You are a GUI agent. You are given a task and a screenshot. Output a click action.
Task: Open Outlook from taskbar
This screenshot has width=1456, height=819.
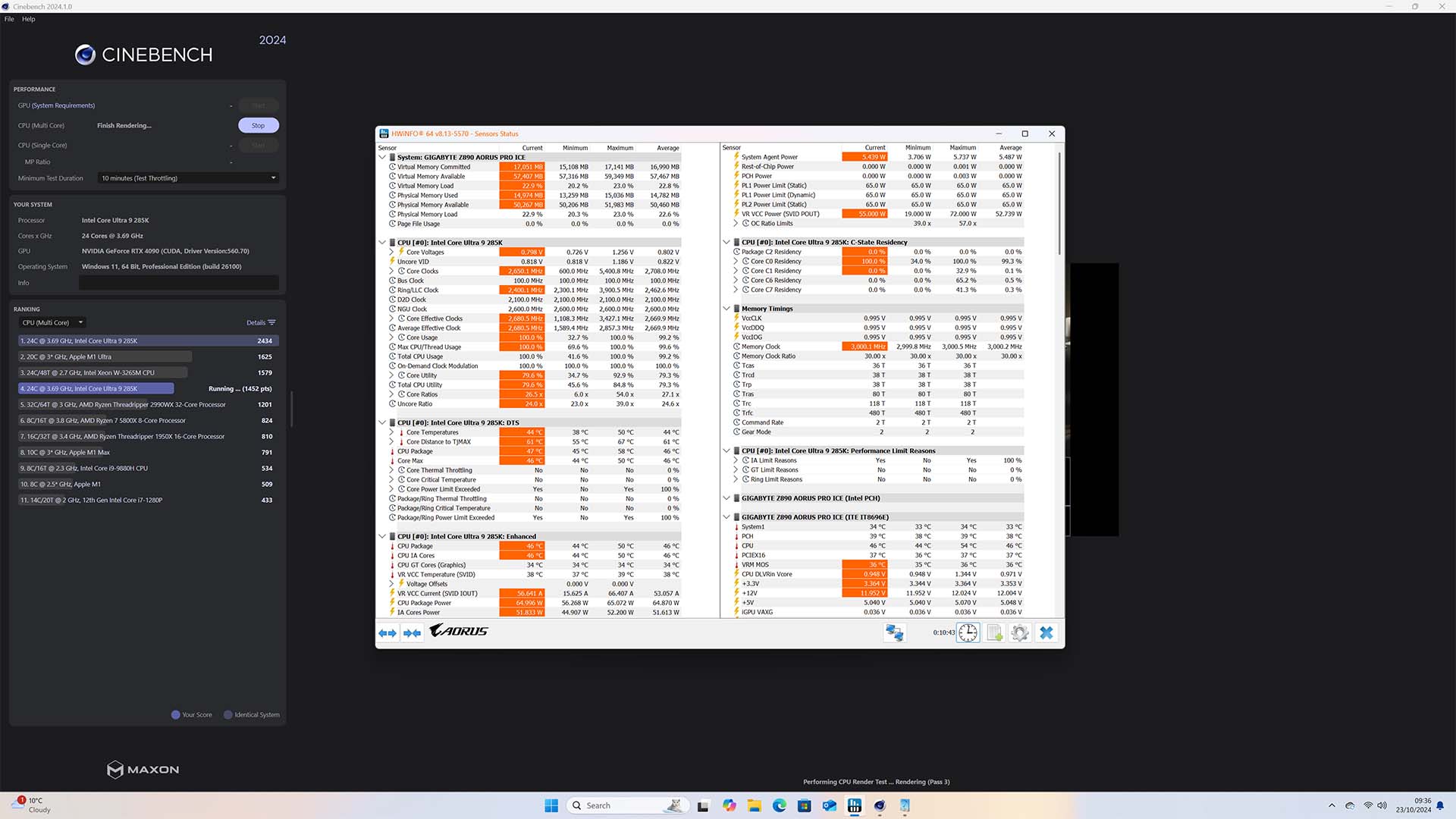coord(829,805)
